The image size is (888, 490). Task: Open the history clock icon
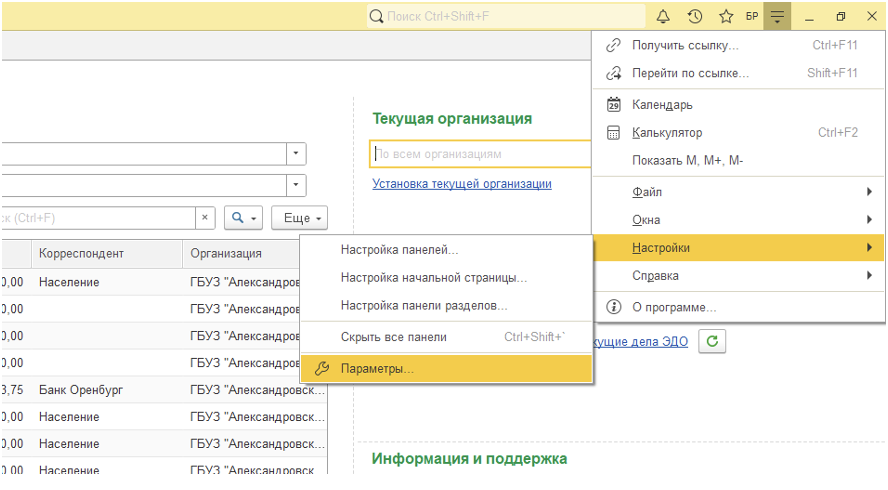point(695,16)
